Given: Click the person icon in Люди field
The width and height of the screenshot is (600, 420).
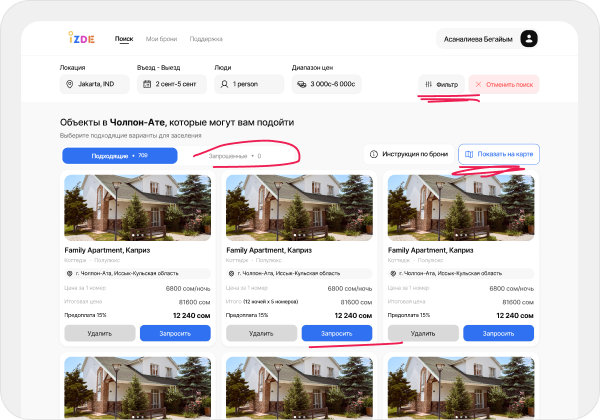Looking at the screenshot, I should point(224,85).
